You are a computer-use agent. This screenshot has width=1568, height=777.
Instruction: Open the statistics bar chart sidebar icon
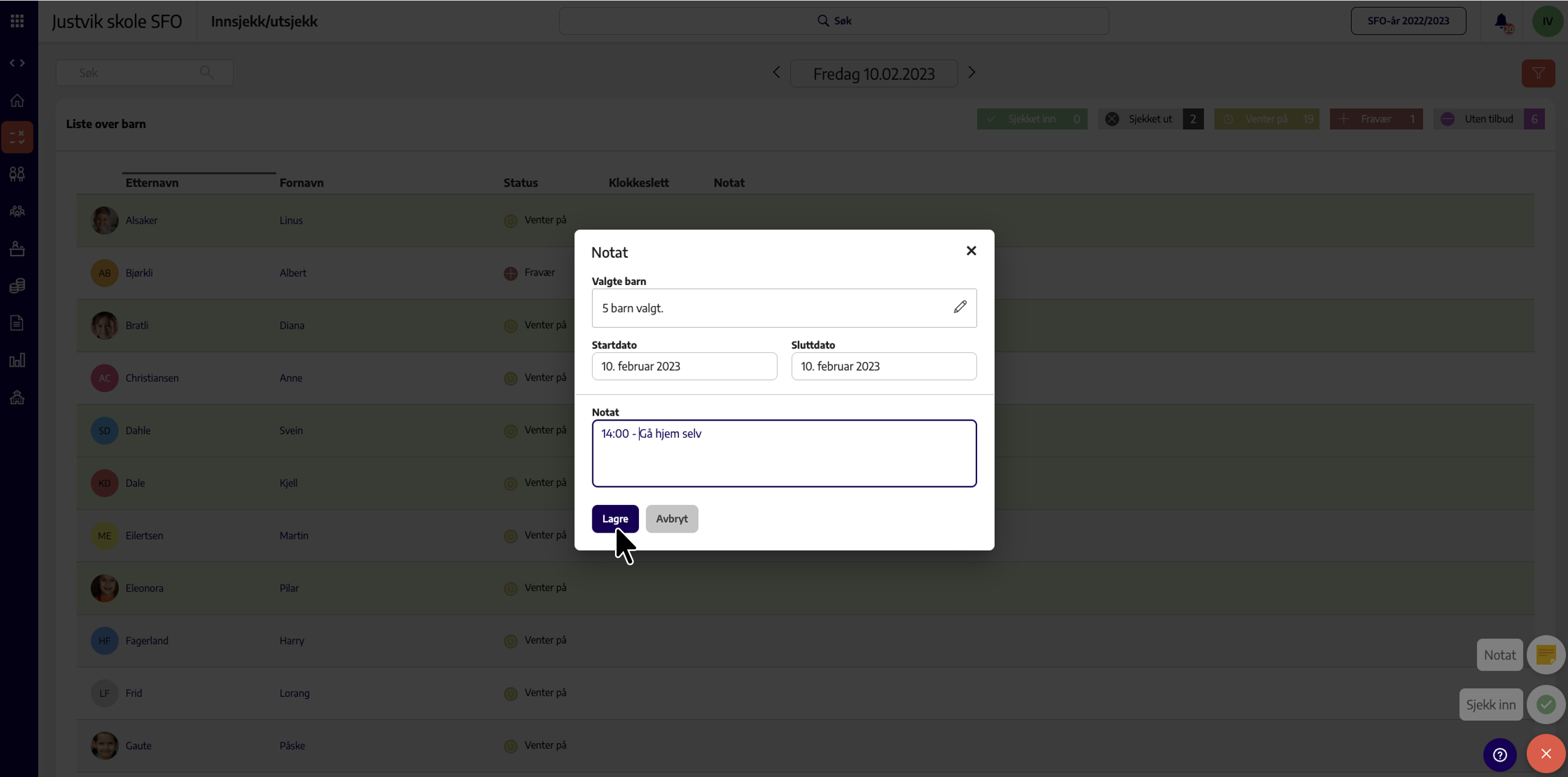tap(17, 360)
